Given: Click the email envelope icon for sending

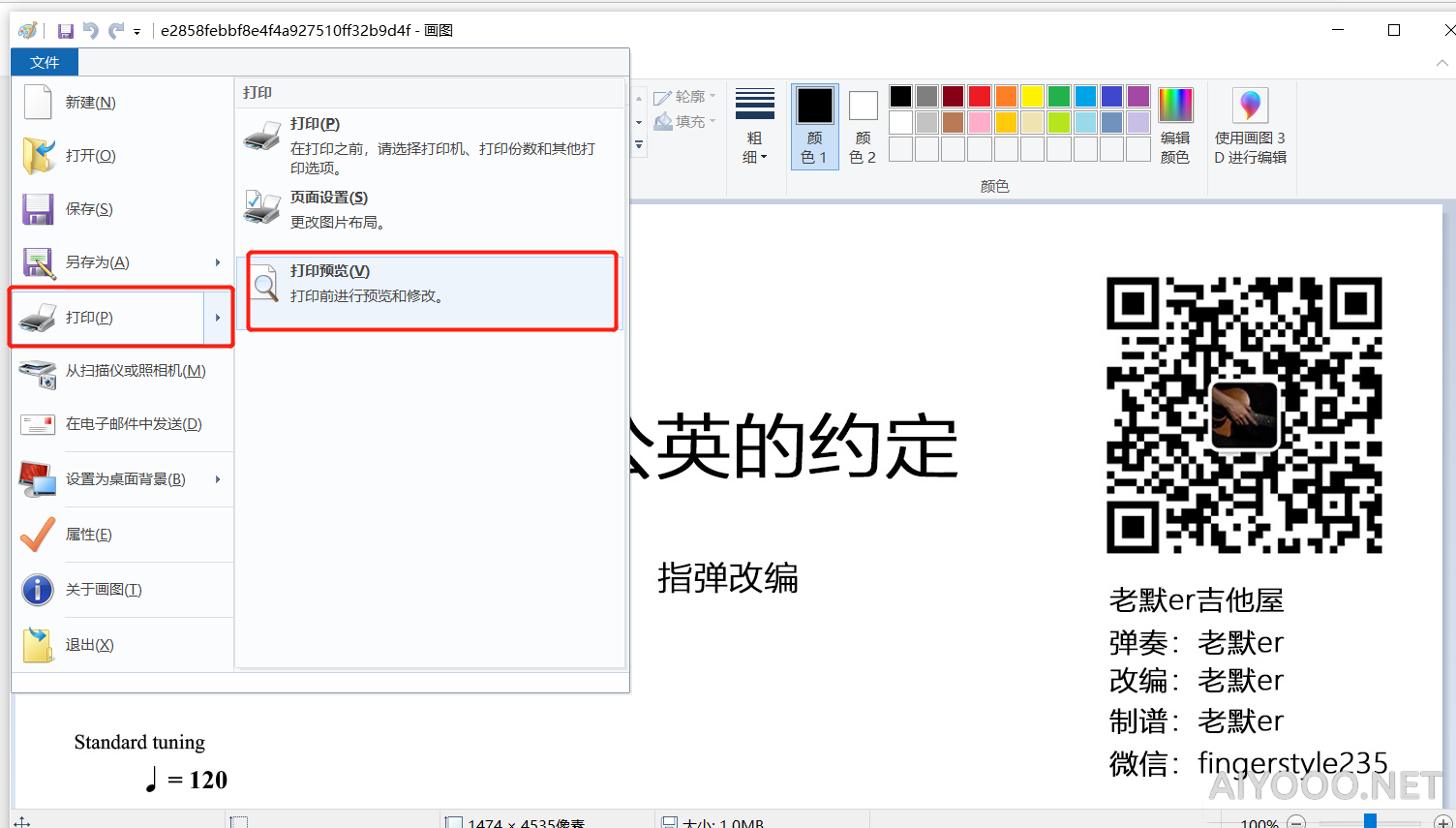Looking at the screenshot, I should coord(38,424).
